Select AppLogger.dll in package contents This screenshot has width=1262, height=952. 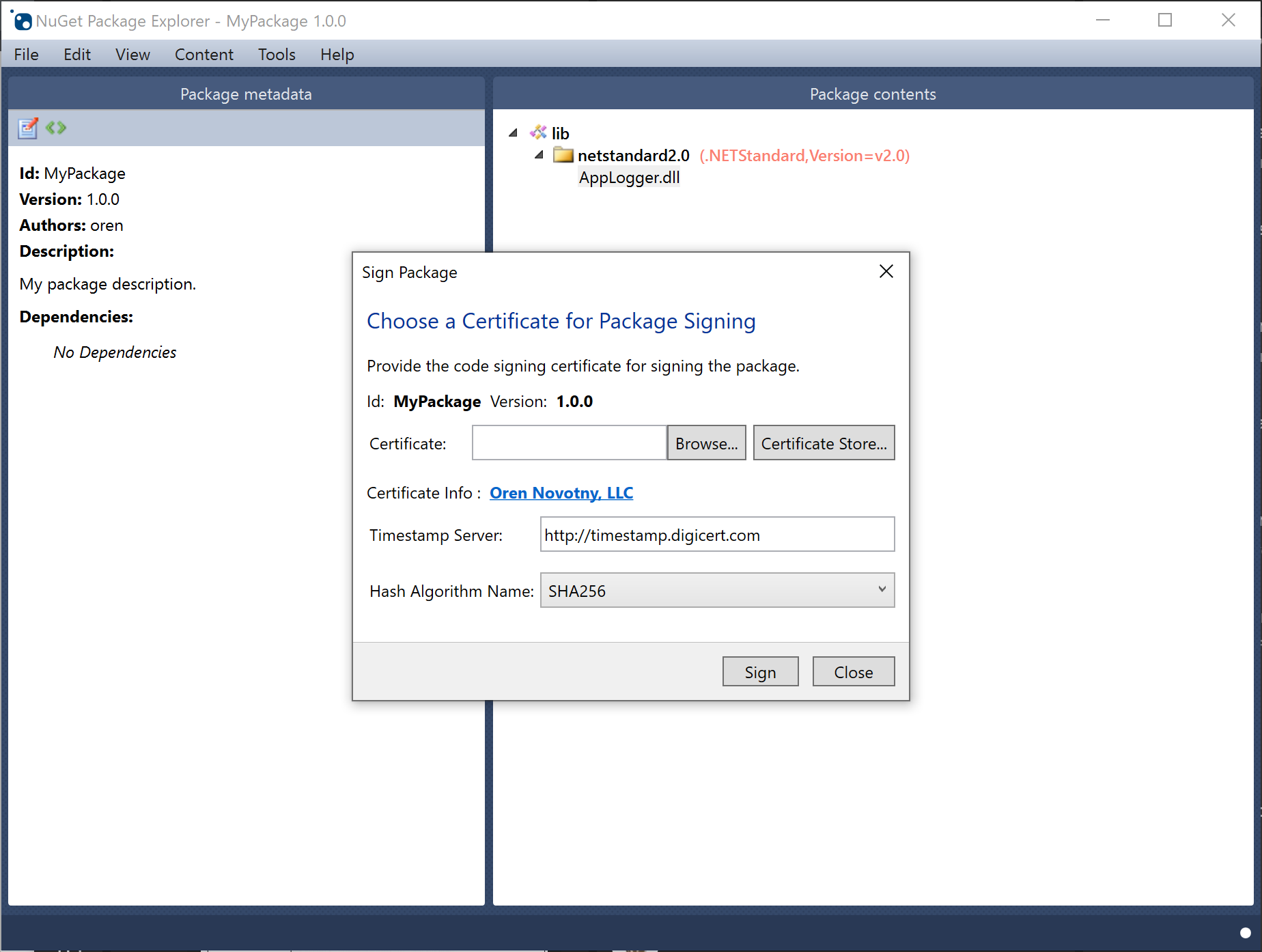click(x=629, y=178)
